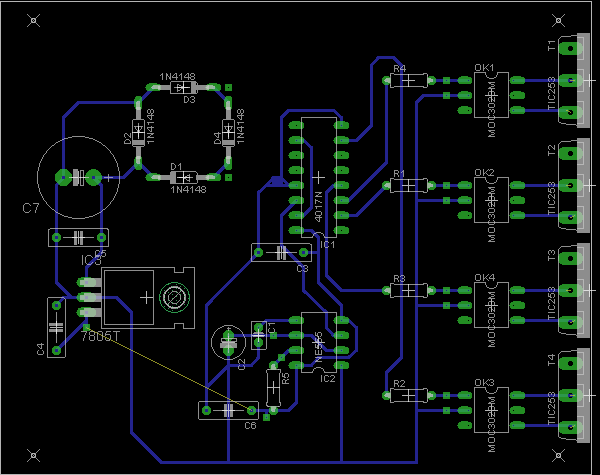Select the NE555 timer chip IC2
This screenshot has width=600, height=475.
318,342
